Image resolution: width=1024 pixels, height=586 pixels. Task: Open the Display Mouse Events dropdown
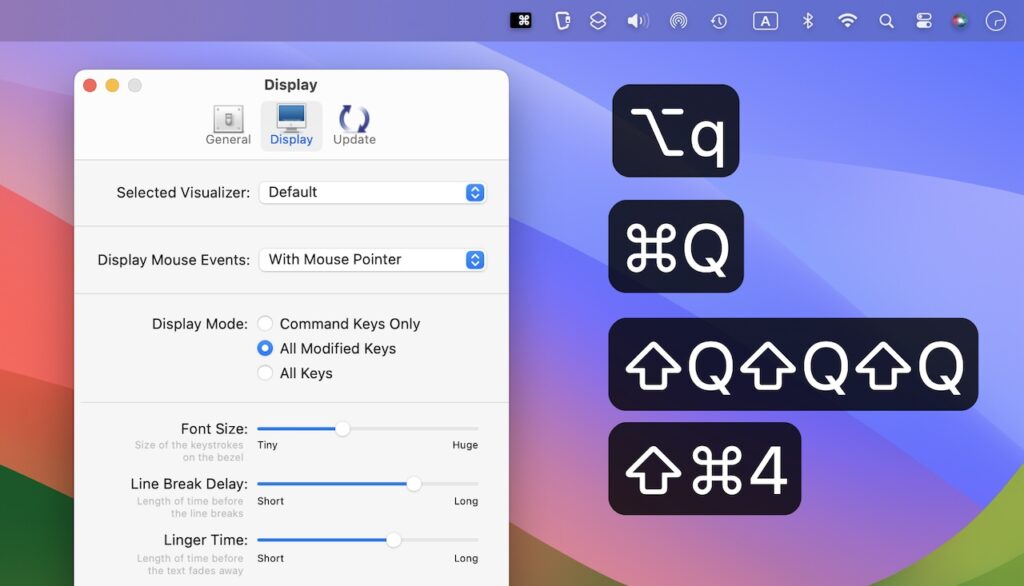[372, 259]
